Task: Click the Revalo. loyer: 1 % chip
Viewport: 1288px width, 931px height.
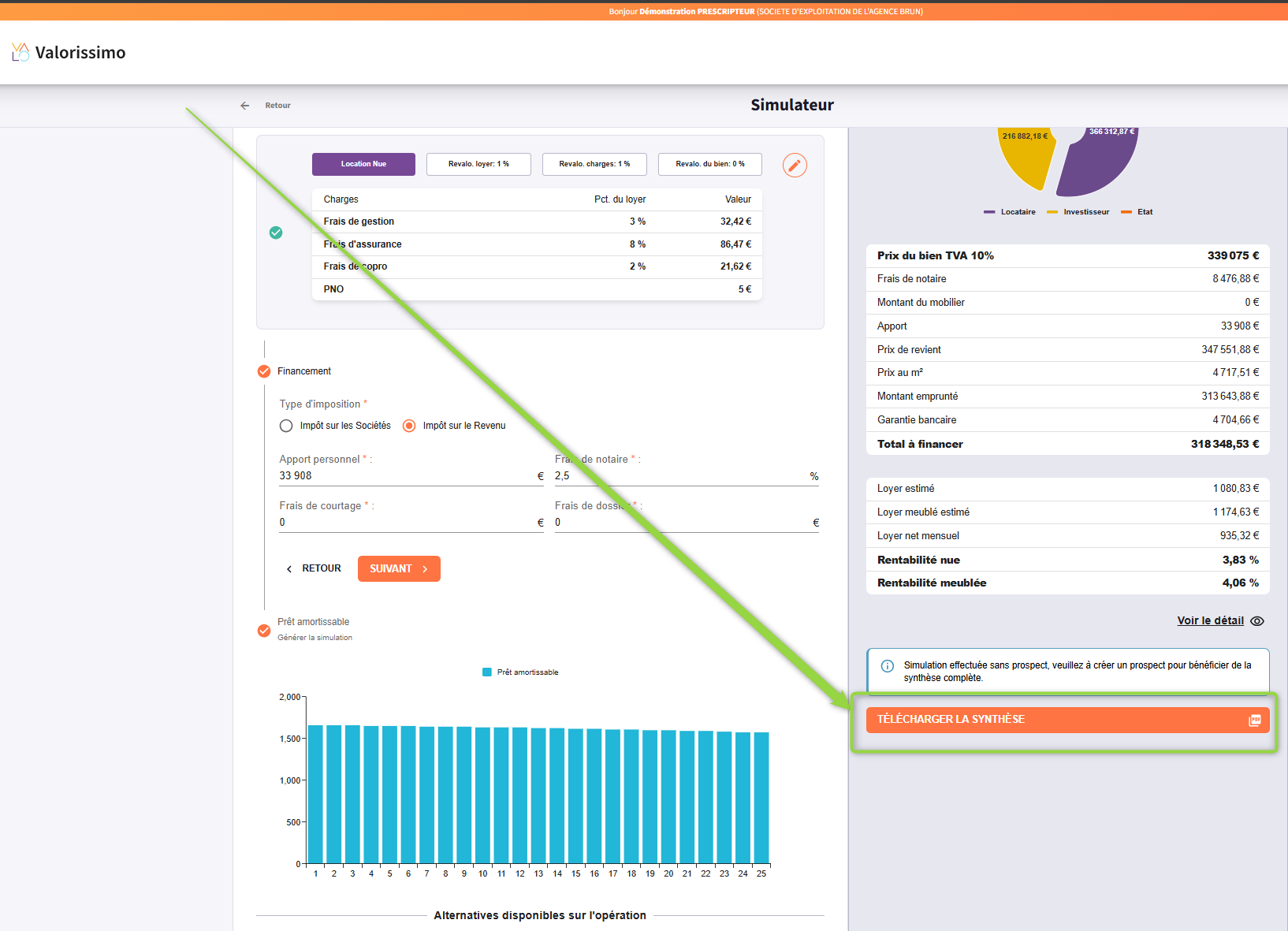Action: click(478, 164)
